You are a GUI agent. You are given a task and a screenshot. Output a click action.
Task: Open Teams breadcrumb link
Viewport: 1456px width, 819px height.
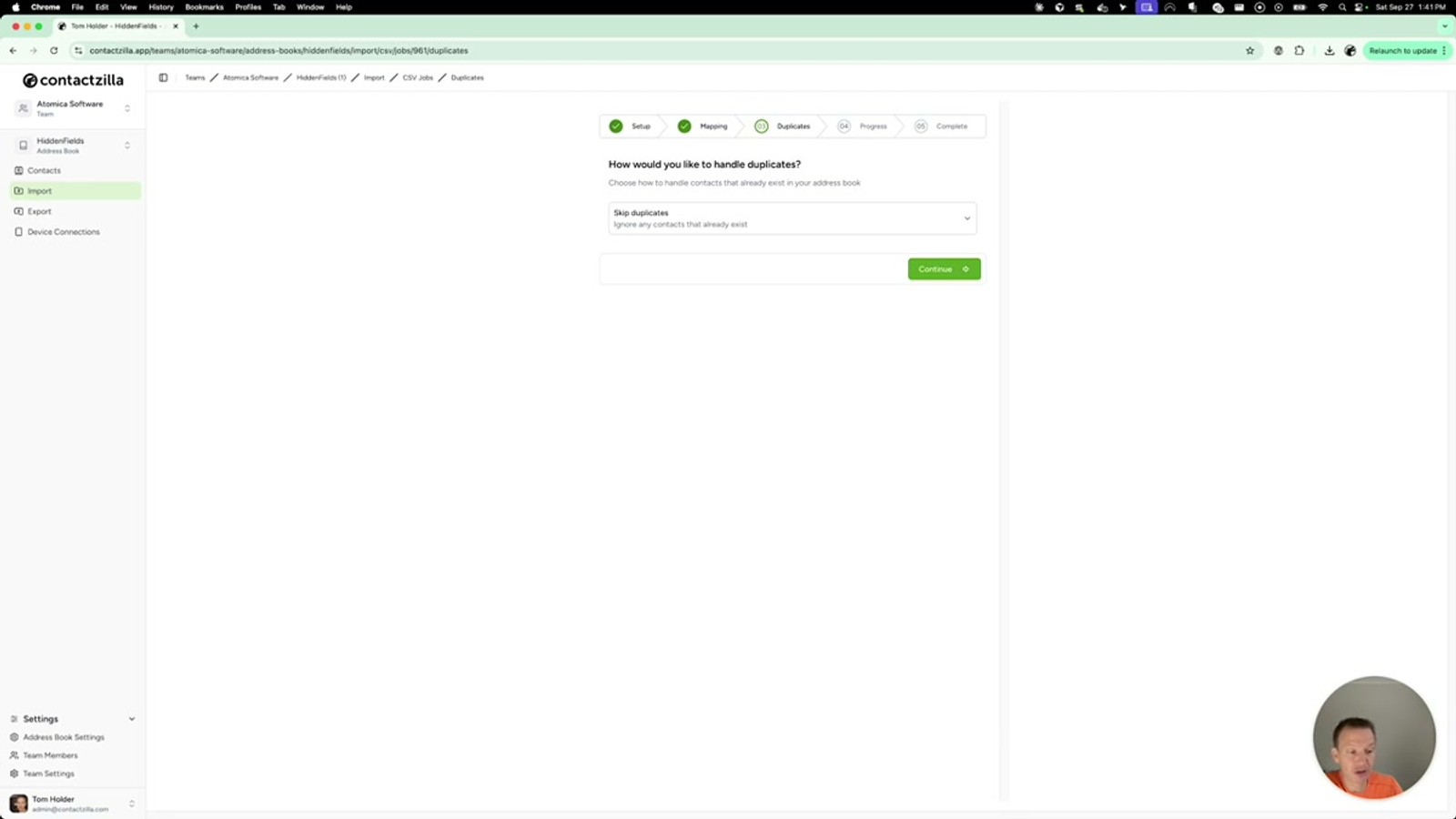tap(195, 77)
